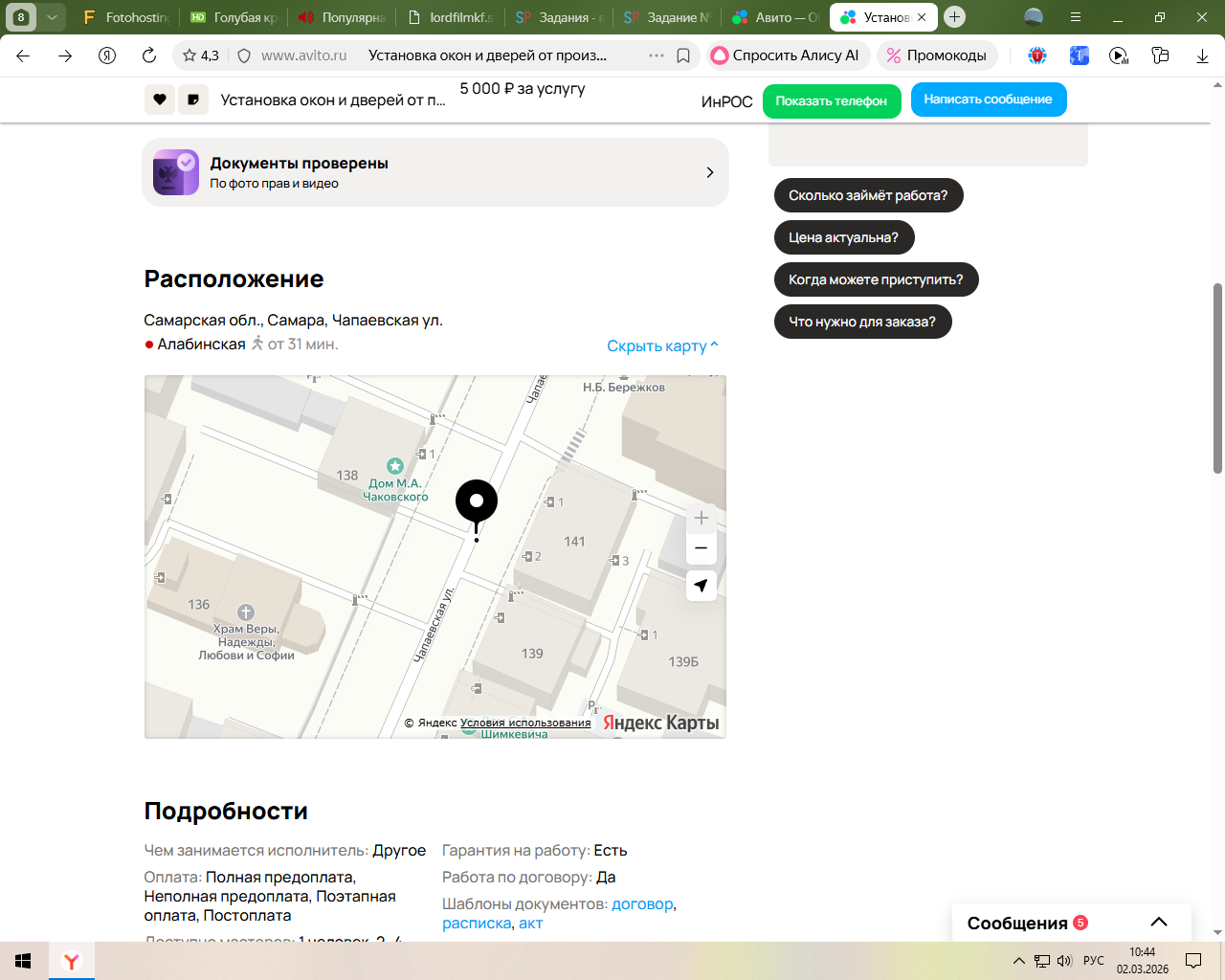This screenshot has height=980, width=1225.
Task: Open Спросить Алису AI
Action: tap(788, 56)
